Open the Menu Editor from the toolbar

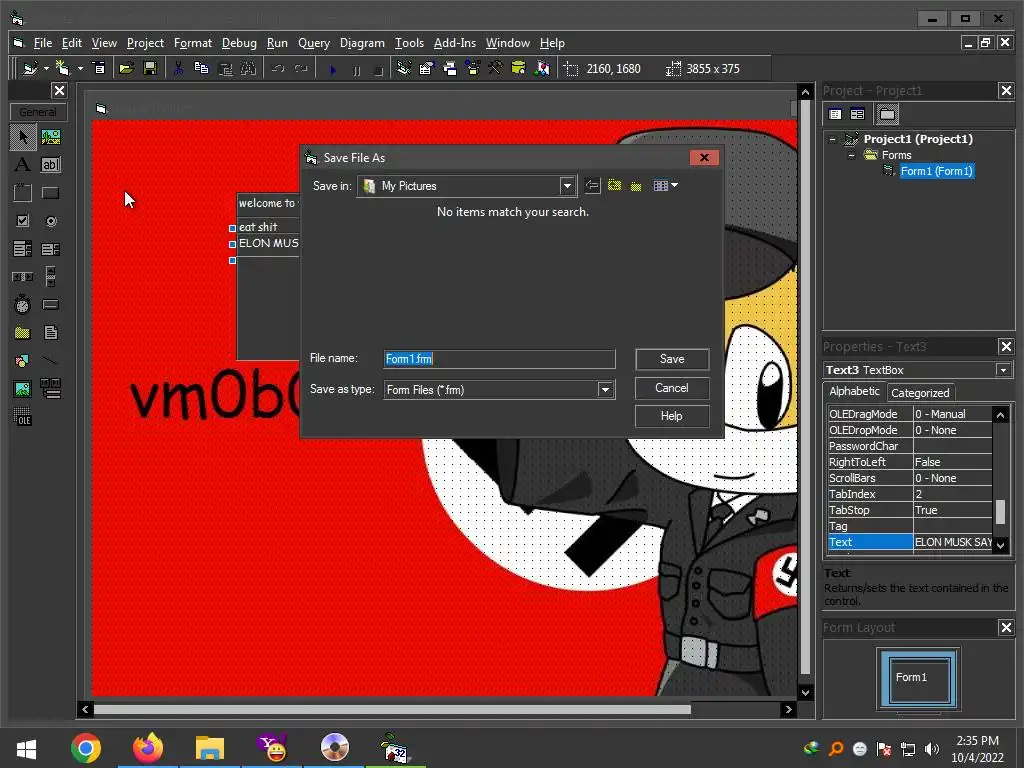(99, 68)
